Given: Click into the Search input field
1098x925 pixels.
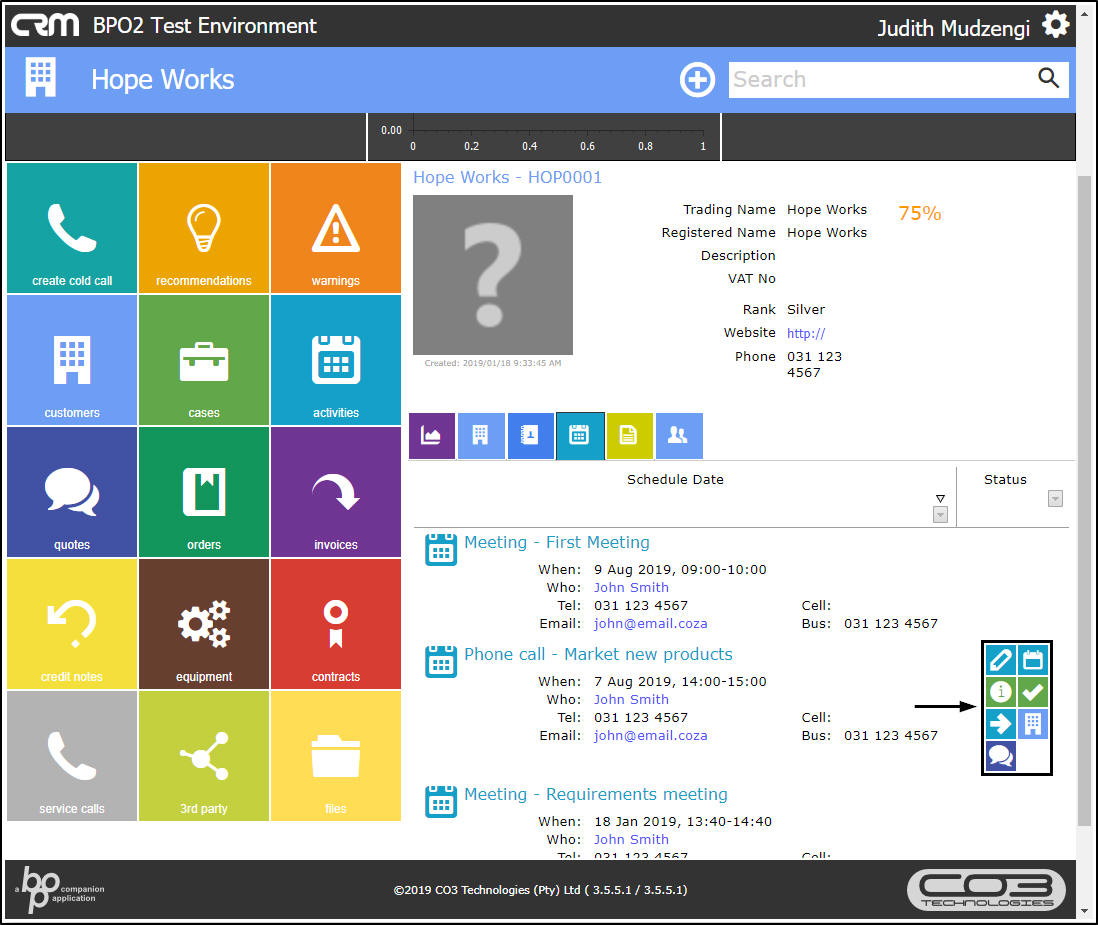Looking at the screenshot, I should click(x=882, y=80).
